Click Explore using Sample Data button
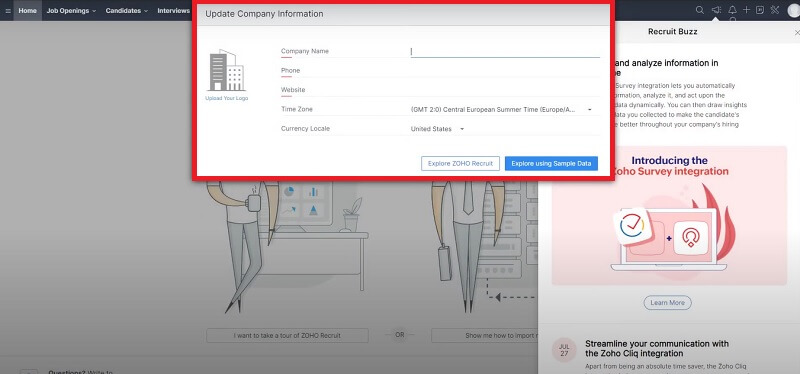This screenshot has width=800, height=374. click(x=551, y=163)
